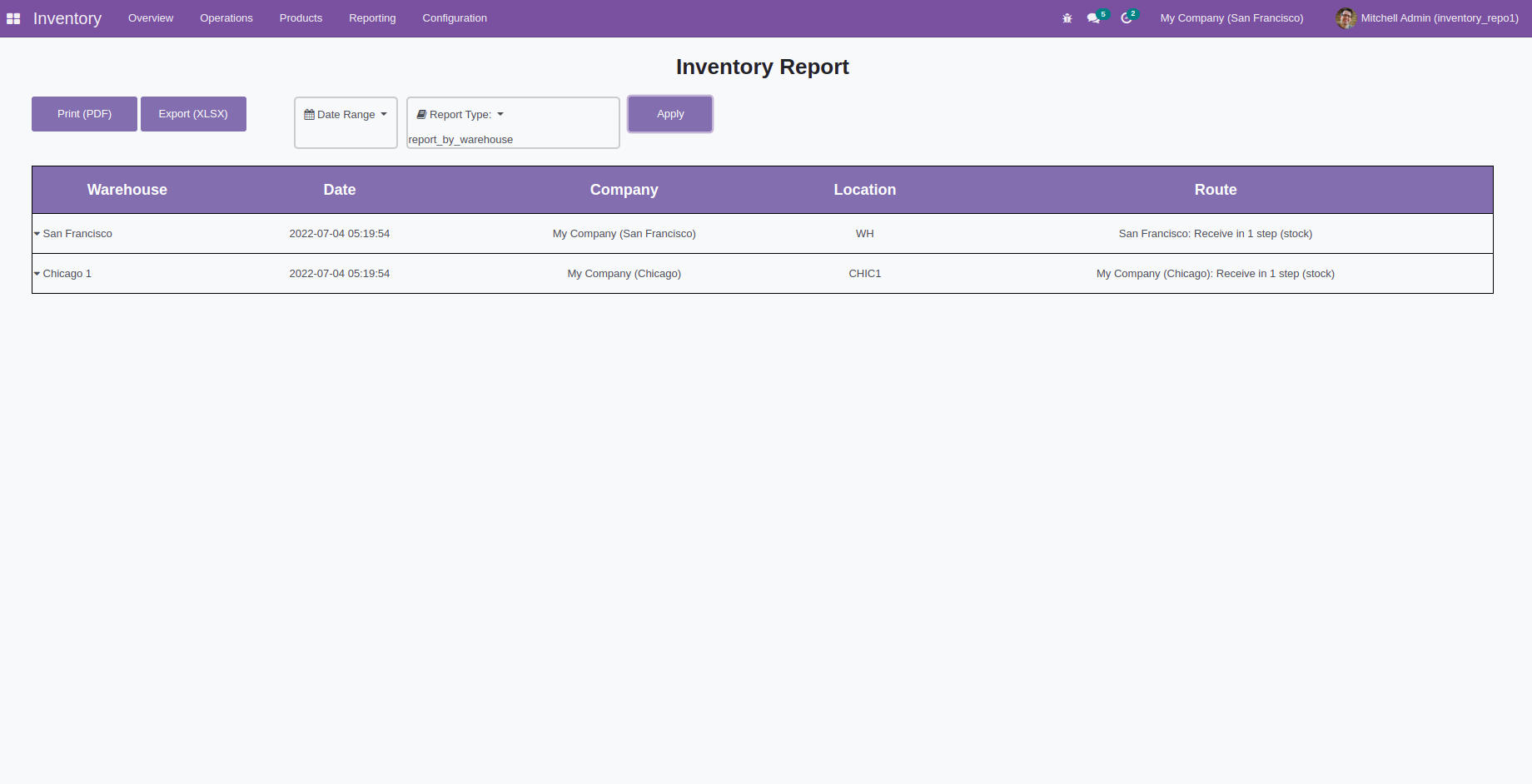Click the Inventory Report heading
Screen dimensions: 1532x784
763,67
